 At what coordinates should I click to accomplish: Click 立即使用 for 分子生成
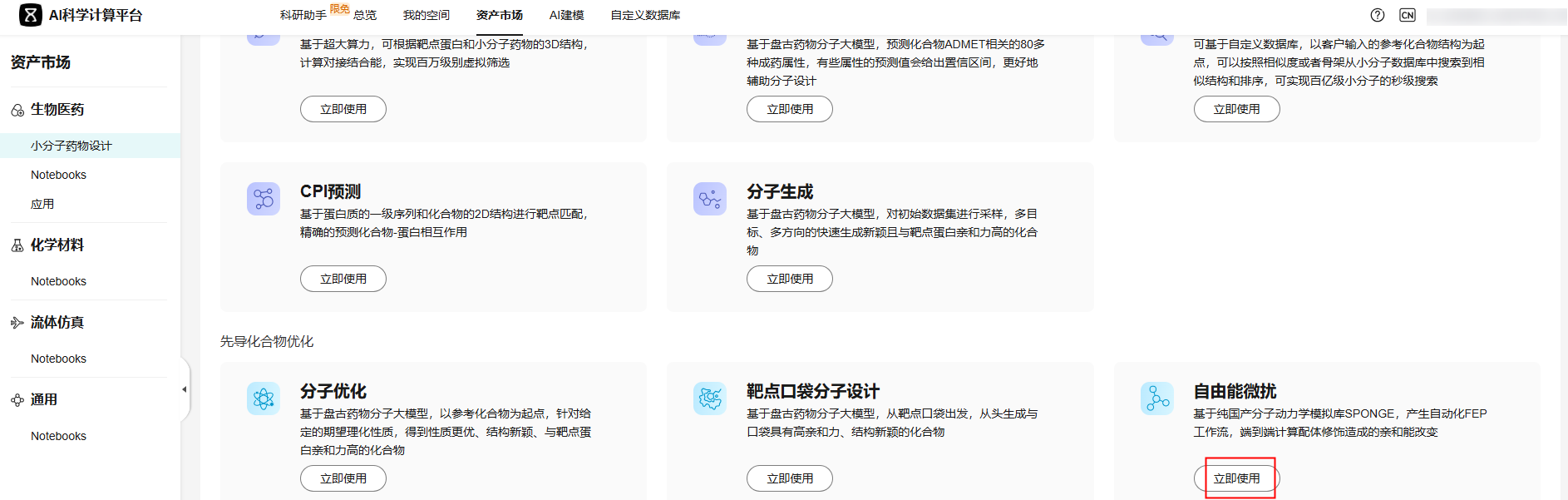(x=790, y=279)
